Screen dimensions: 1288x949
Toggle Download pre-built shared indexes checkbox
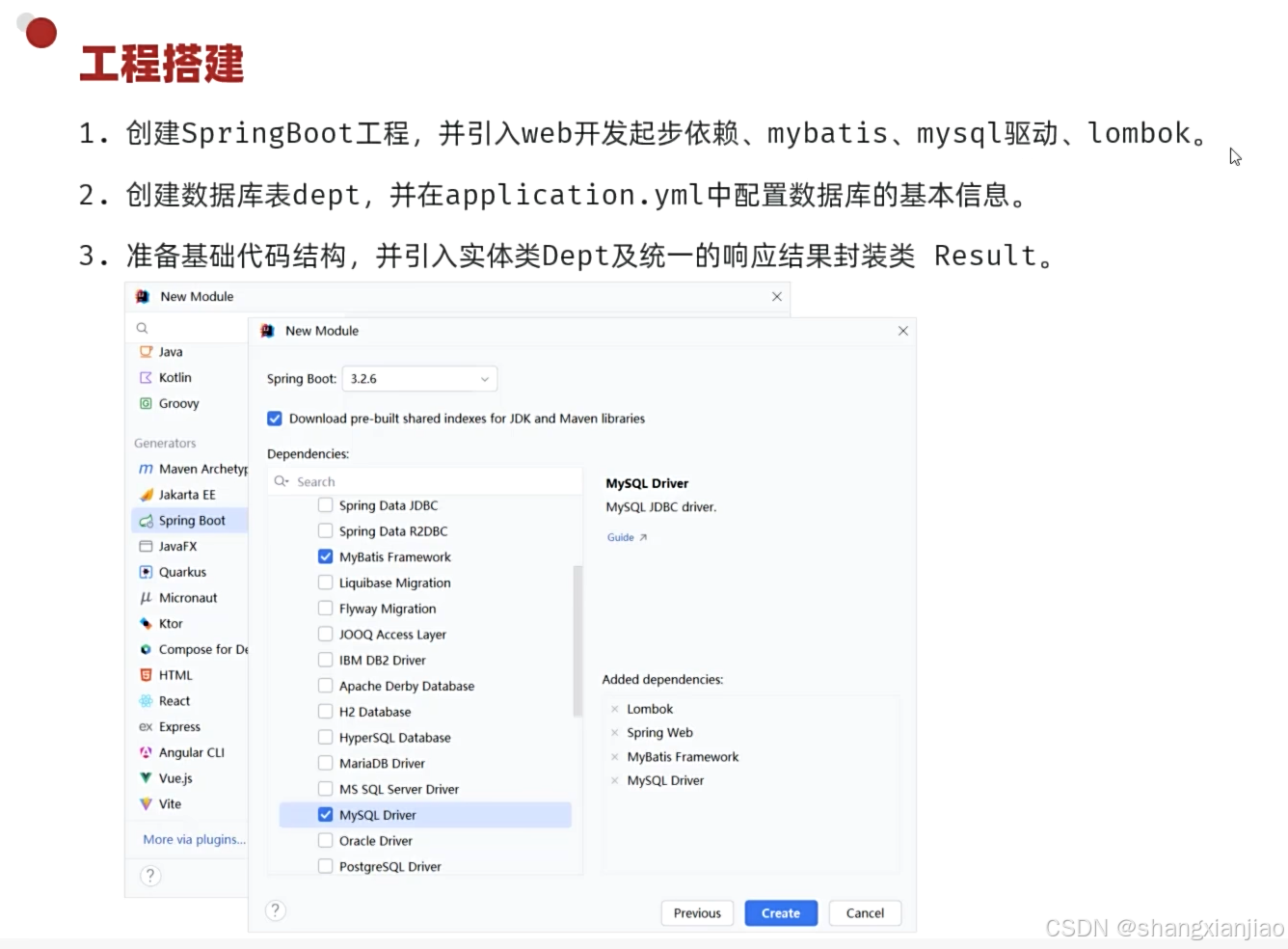click(275, 419)
